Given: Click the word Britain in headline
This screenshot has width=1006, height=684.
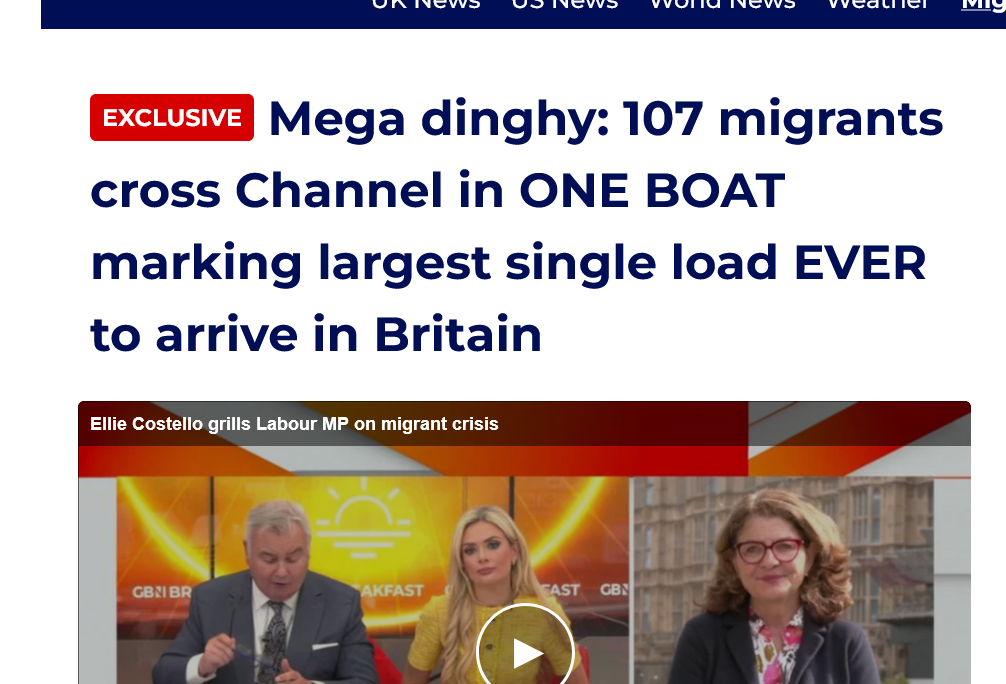Looking at the screenshot, I should tap(458, 334).
